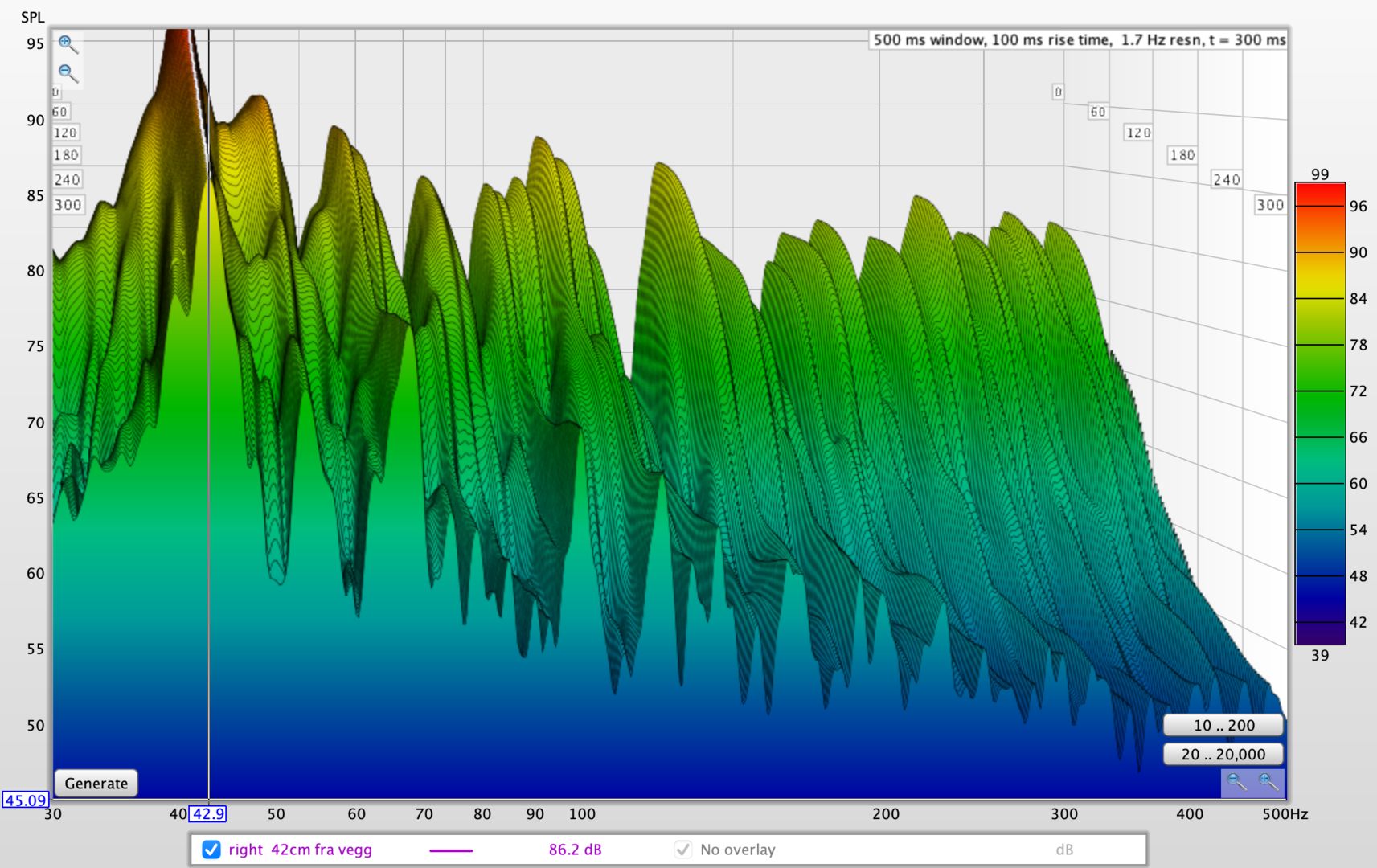
Task: Click the 48 tick on the color scale
Action: pyautogui.click(x=1359, y=576)
